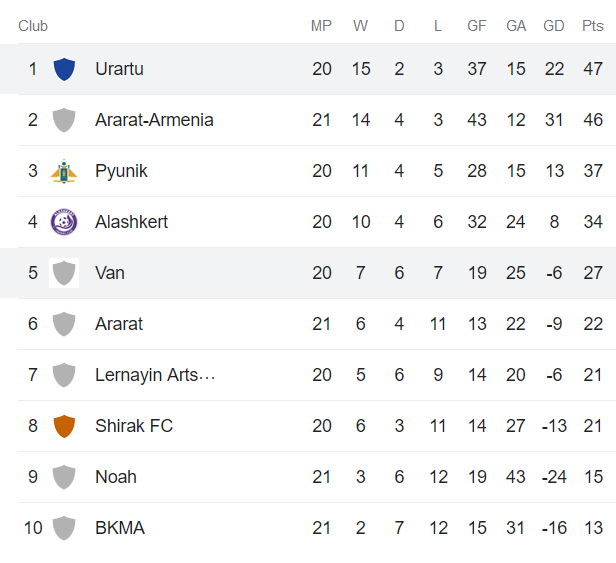
Task: Click the Pts column header
Action: [593, 26]
